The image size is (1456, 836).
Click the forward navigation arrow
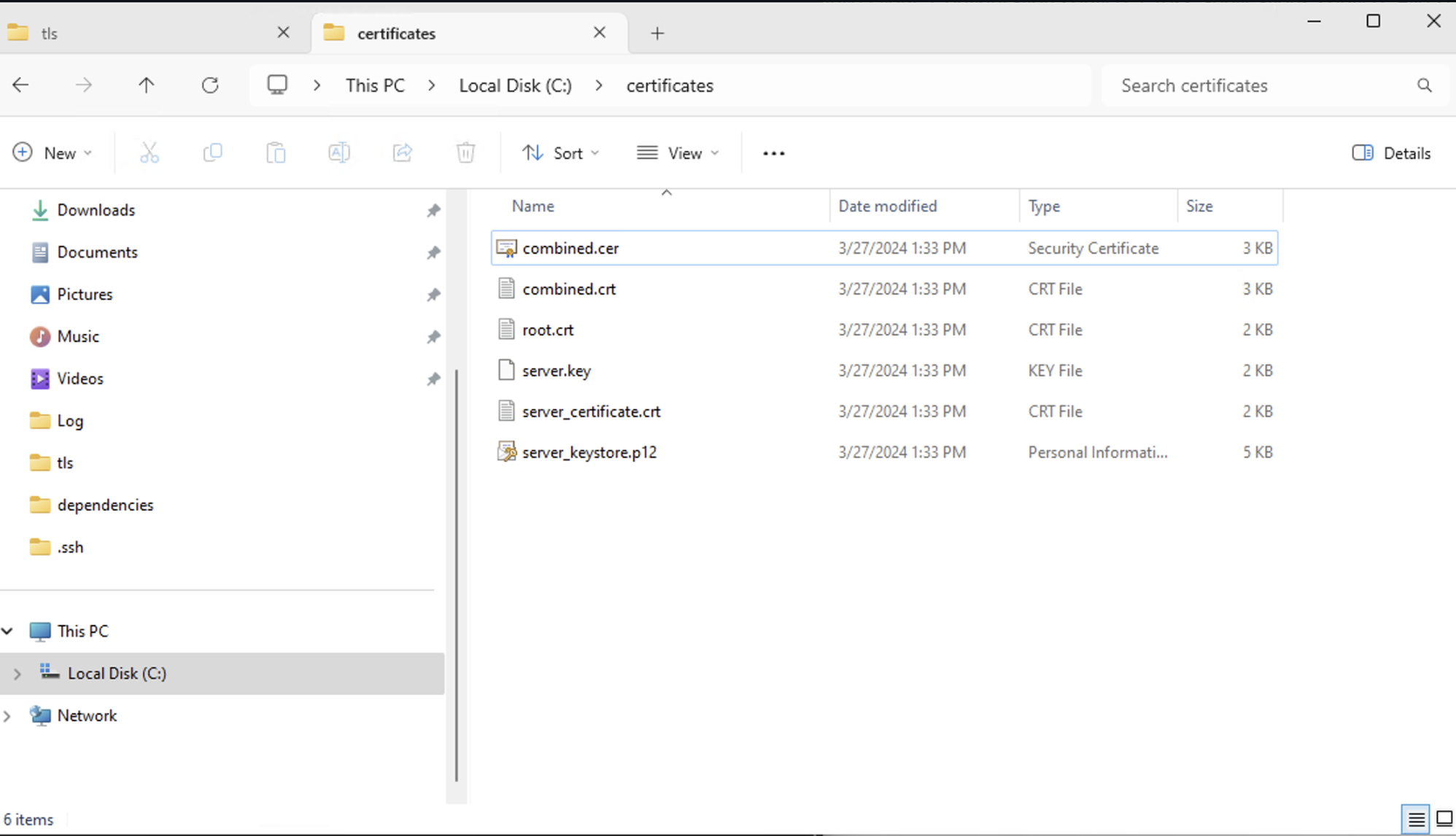[84, 85]
